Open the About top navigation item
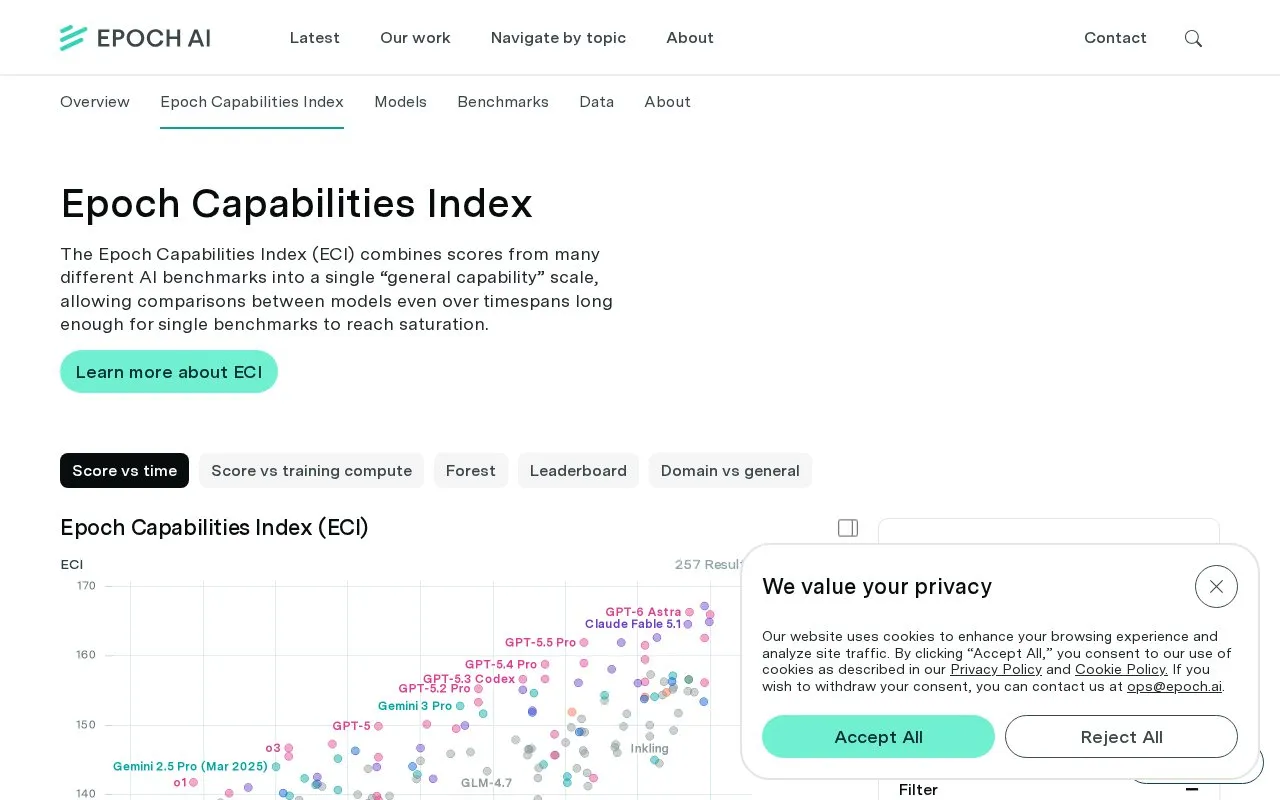The height and width of the screenshot is (800, 1280). (690, 38)
